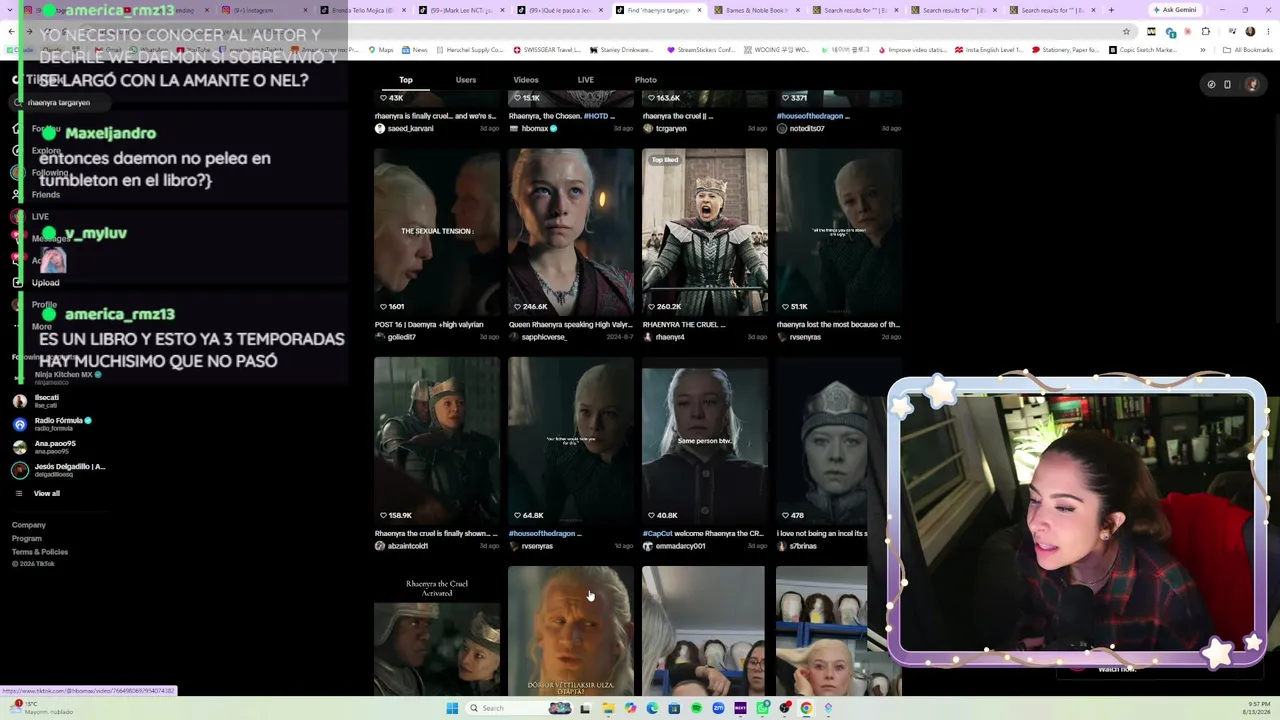Launch File Explorer from the taskbar
The height and width of the screenshot is (720, 1280).
(607, 708)
